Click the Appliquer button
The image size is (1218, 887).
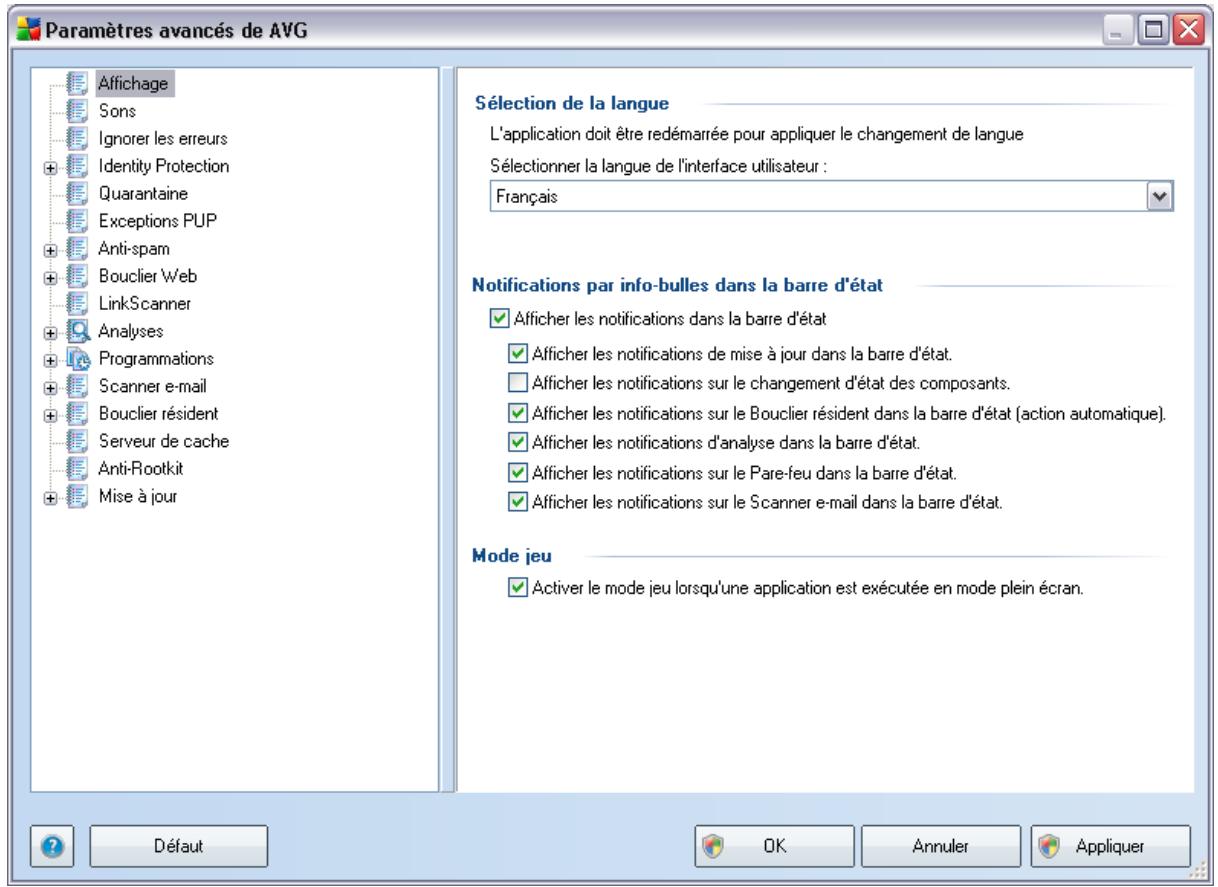[x=1109, y=846]
